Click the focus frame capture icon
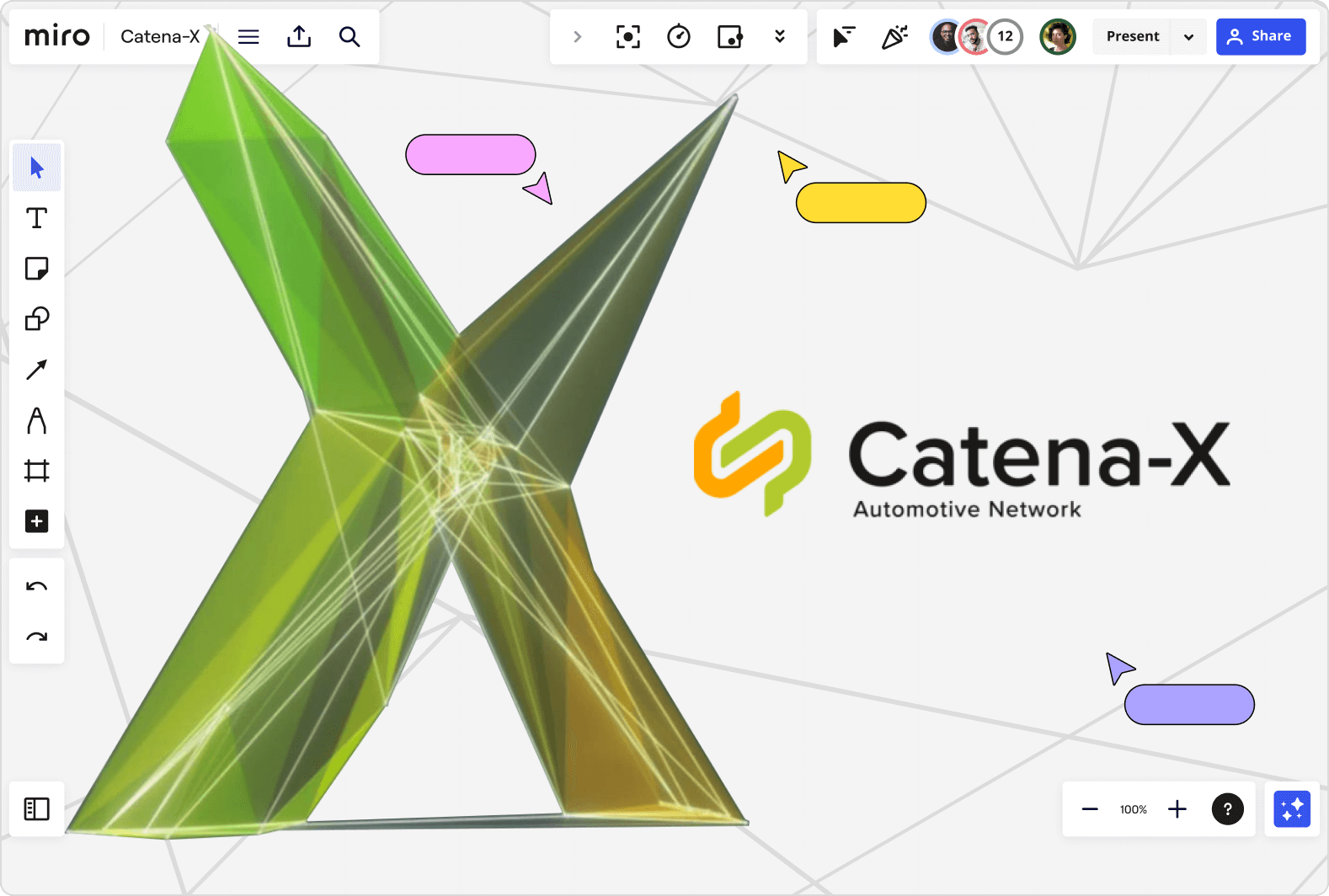 (x=628, y=37)
